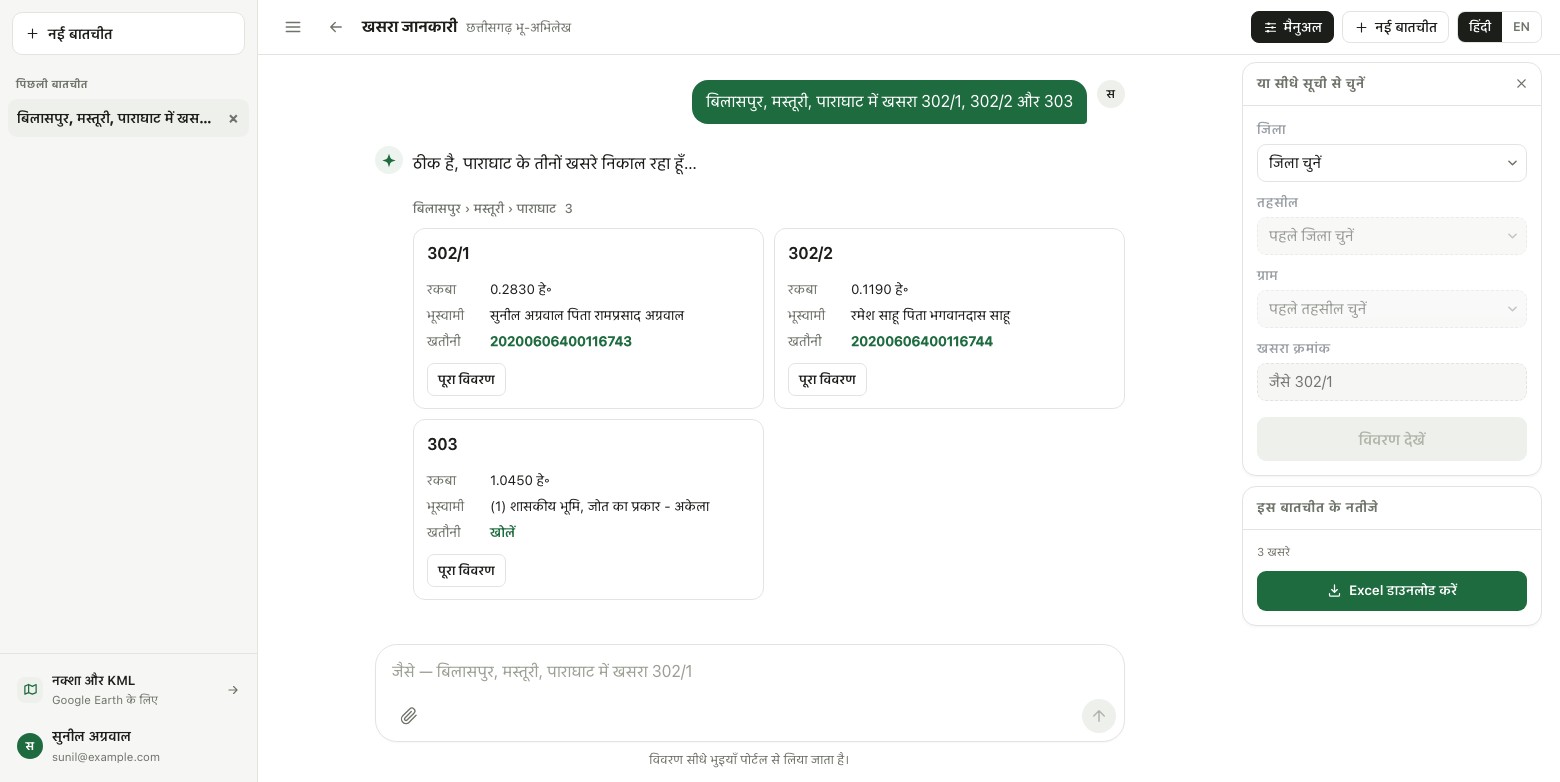Click the खसरा क्रमांक input field
This screenshot has height=782, width=1560.
1391,382
